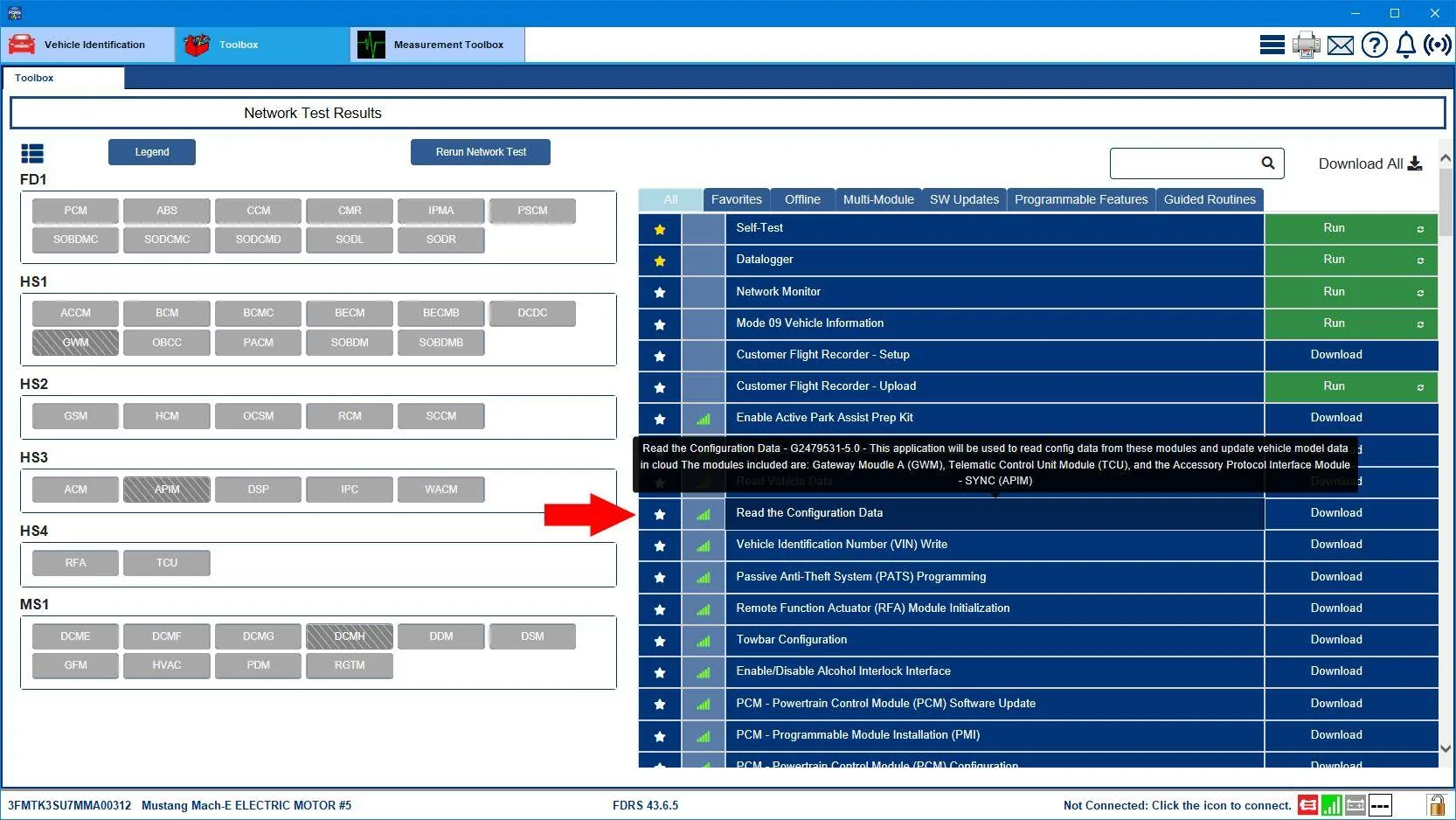Select the Multi-Module filter tab
1456x820 pixels.
[x=878, y=199]
